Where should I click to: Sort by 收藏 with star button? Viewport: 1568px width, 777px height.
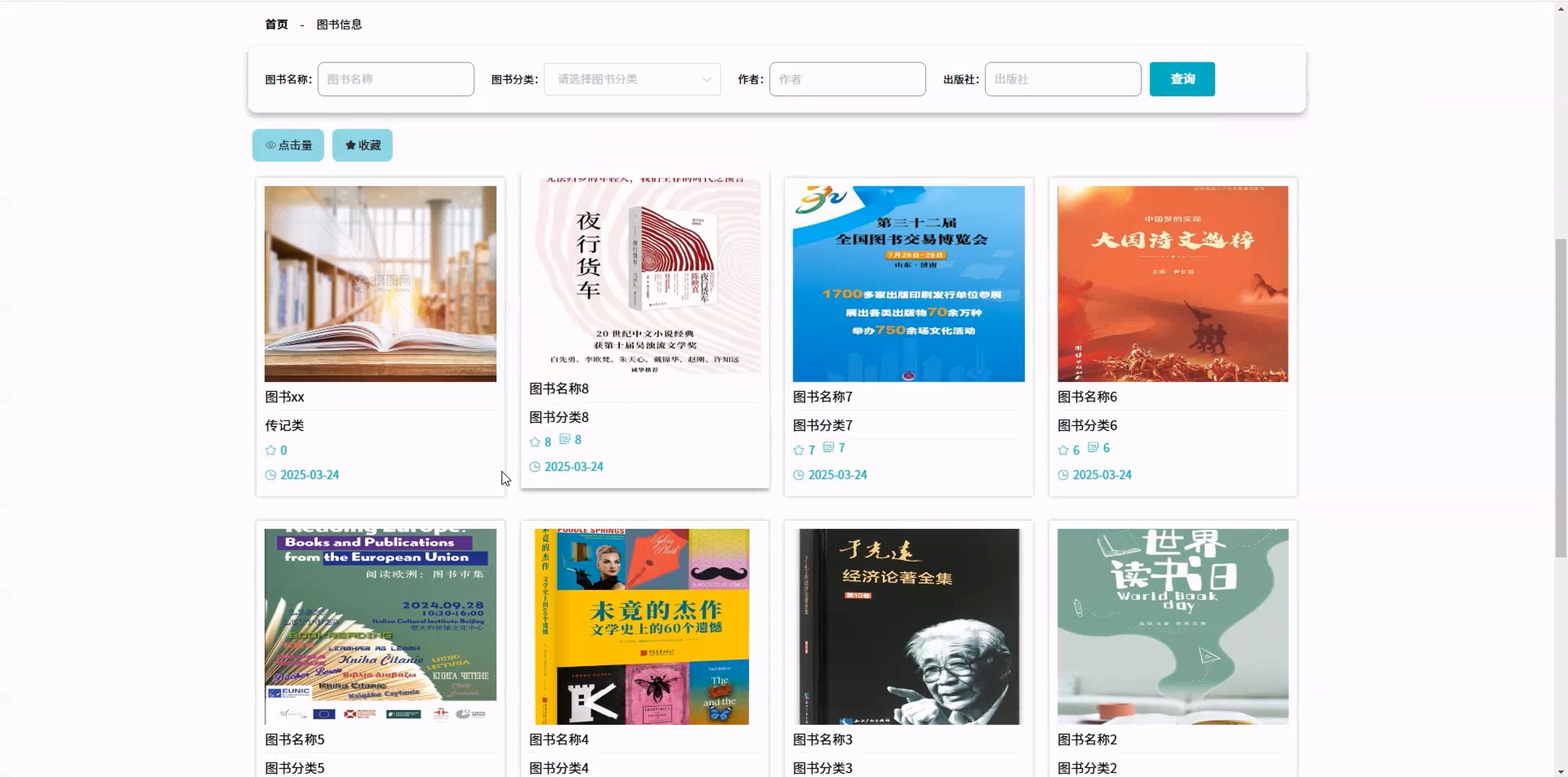click(x=362, y=145)
